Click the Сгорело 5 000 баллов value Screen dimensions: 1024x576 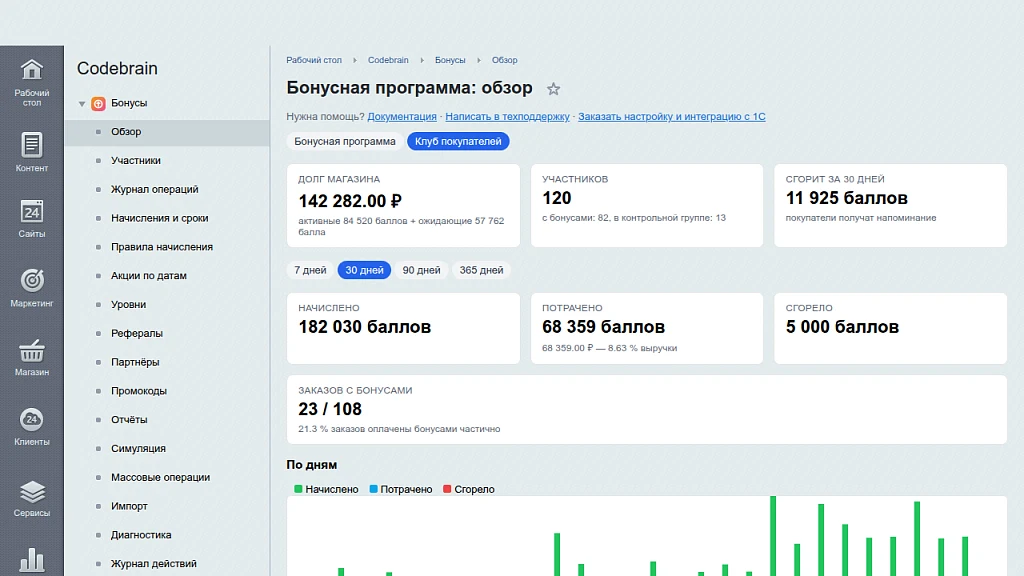pos(842,327)
